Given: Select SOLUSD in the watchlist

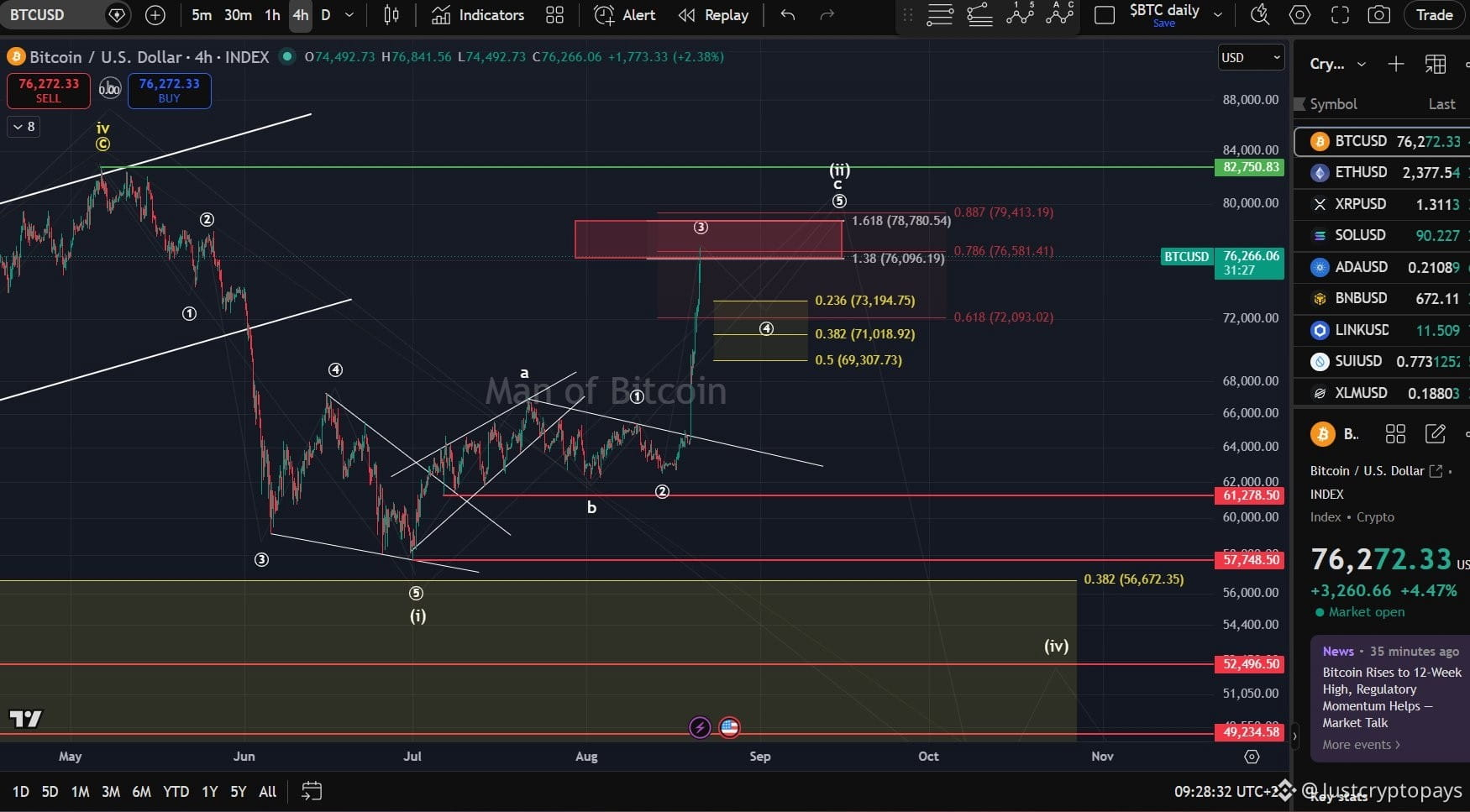Looking at the screenshot, I should tap(1382, 235).
